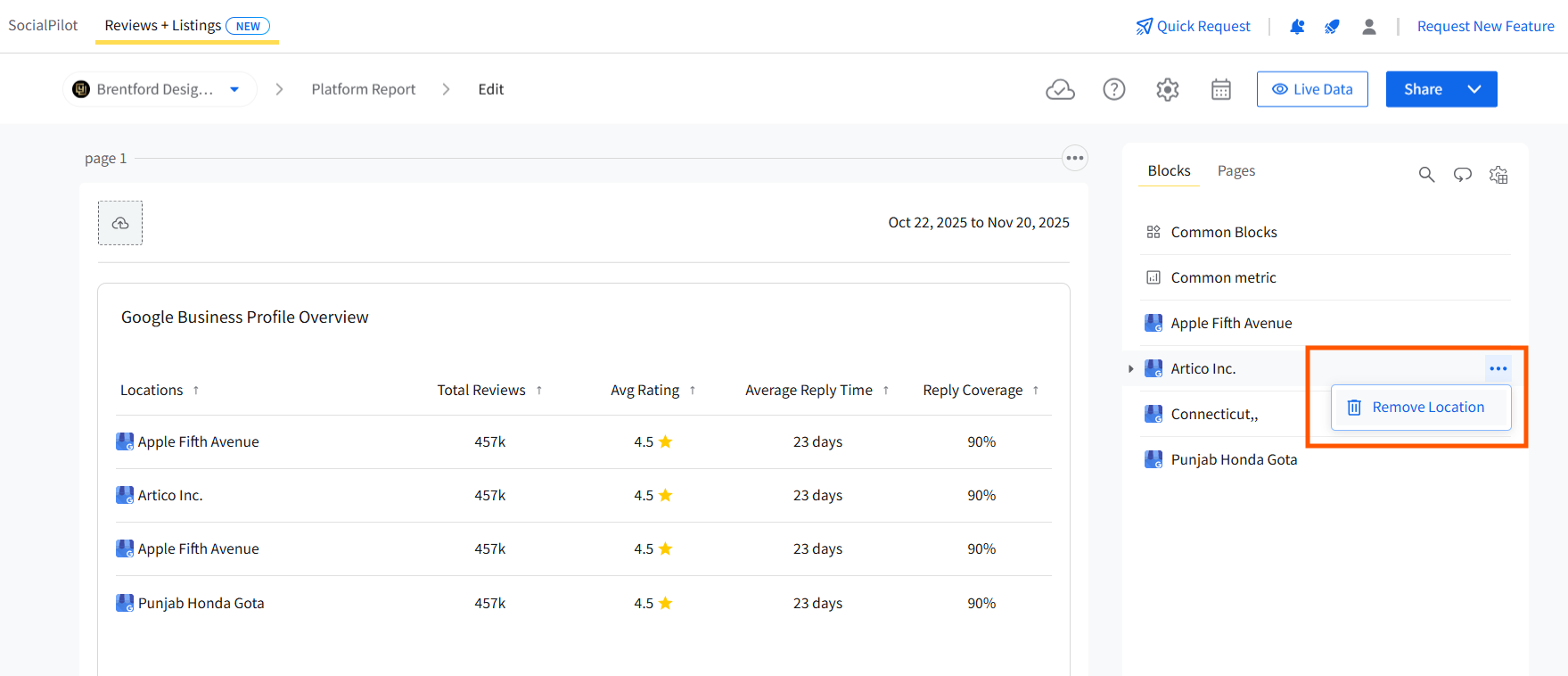
Task: Click the Edit breadcrumb
Action: [491, 89]
